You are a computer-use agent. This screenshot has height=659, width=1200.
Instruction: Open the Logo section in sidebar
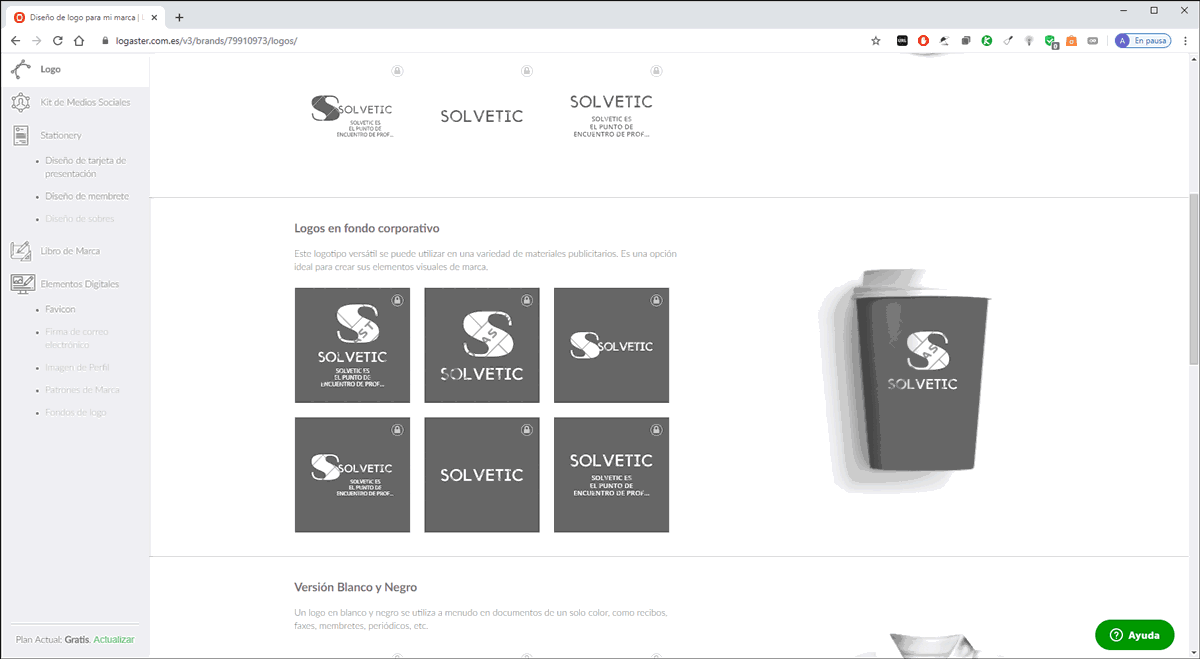50,69
